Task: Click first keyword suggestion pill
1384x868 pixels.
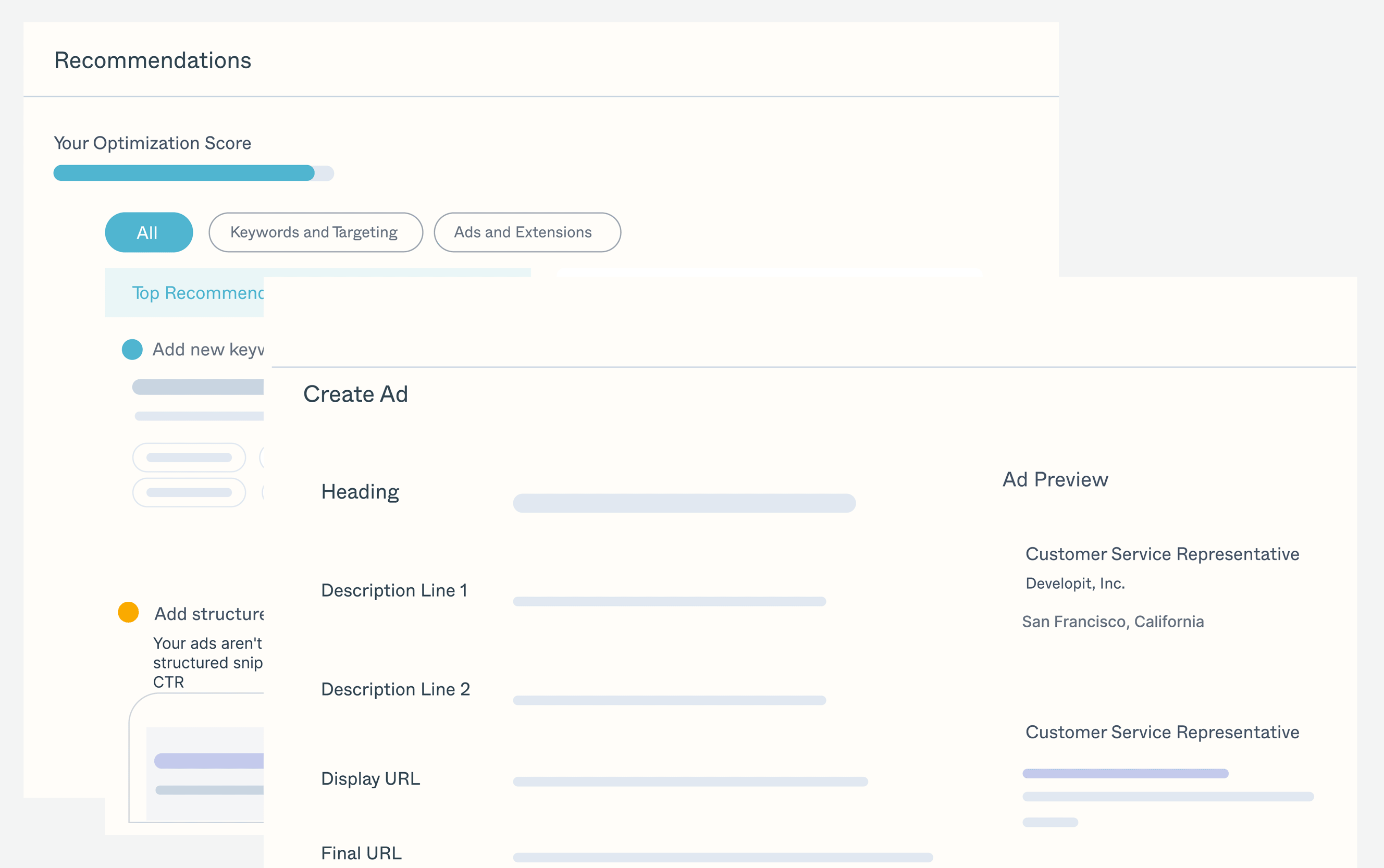Action: [189, 457]
